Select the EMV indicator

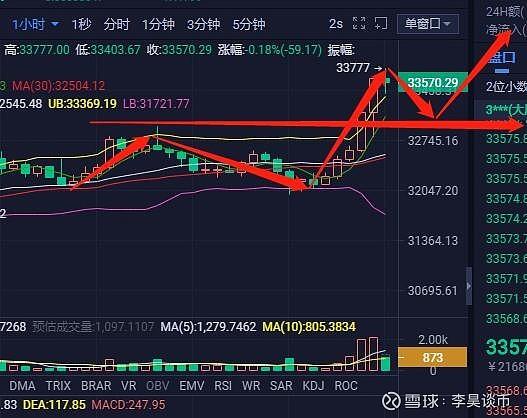pyautogui.click(x=192, y=386)
